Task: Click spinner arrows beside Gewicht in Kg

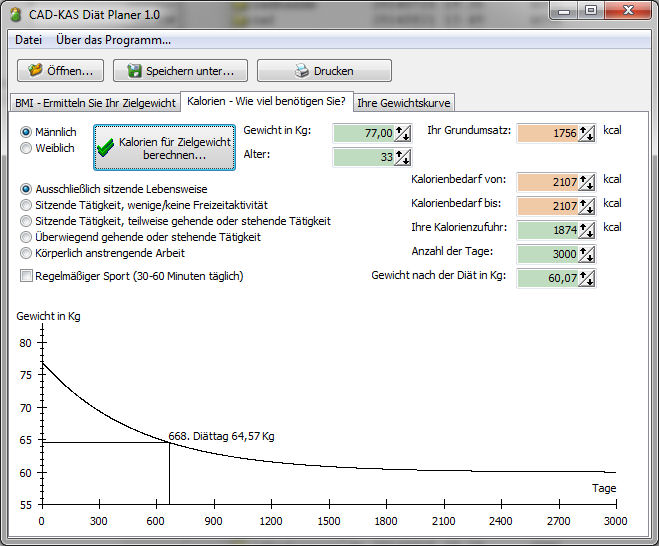Action: click(403, 132)
